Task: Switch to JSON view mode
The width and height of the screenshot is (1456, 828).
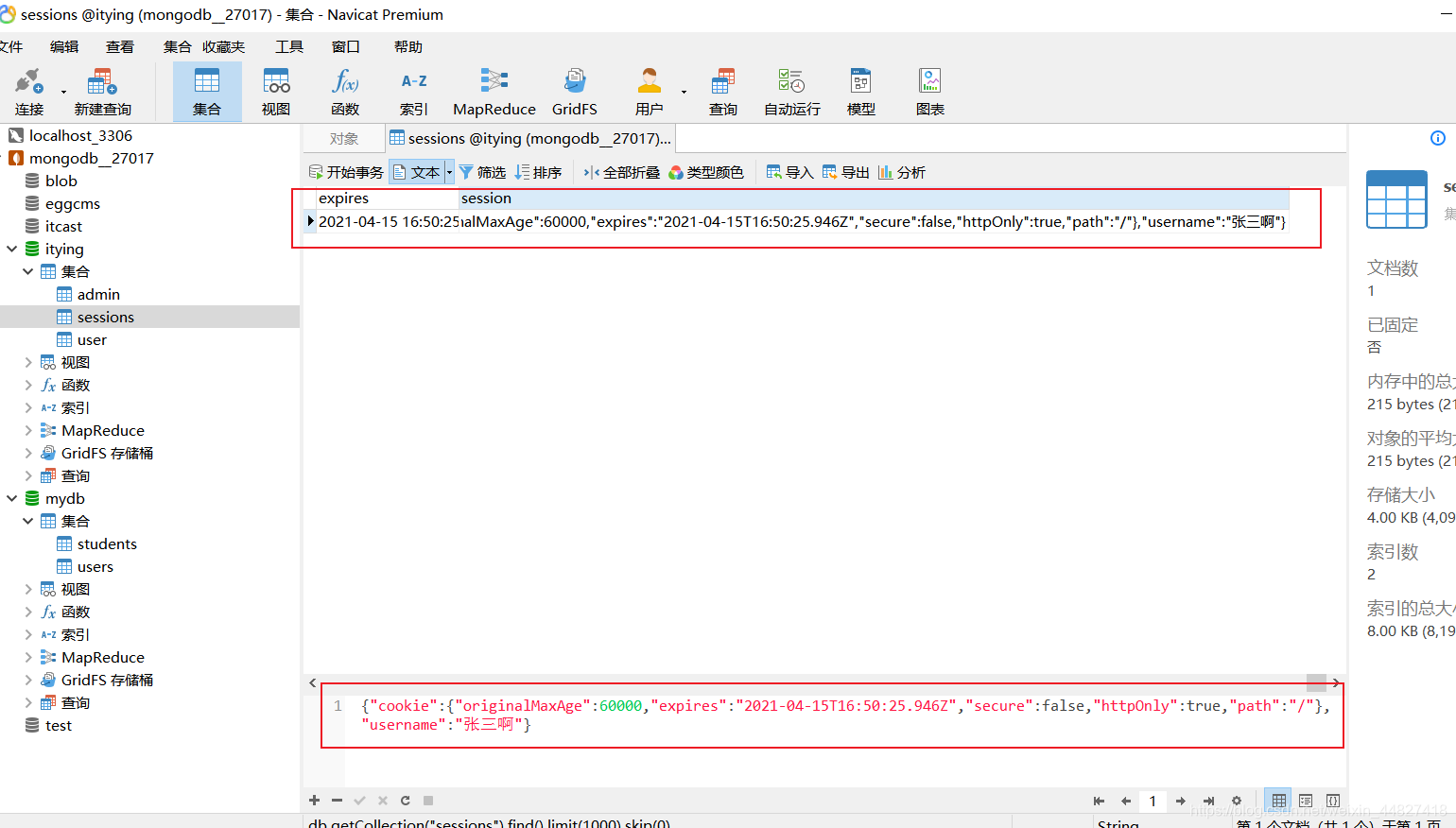Action: 1333,801
